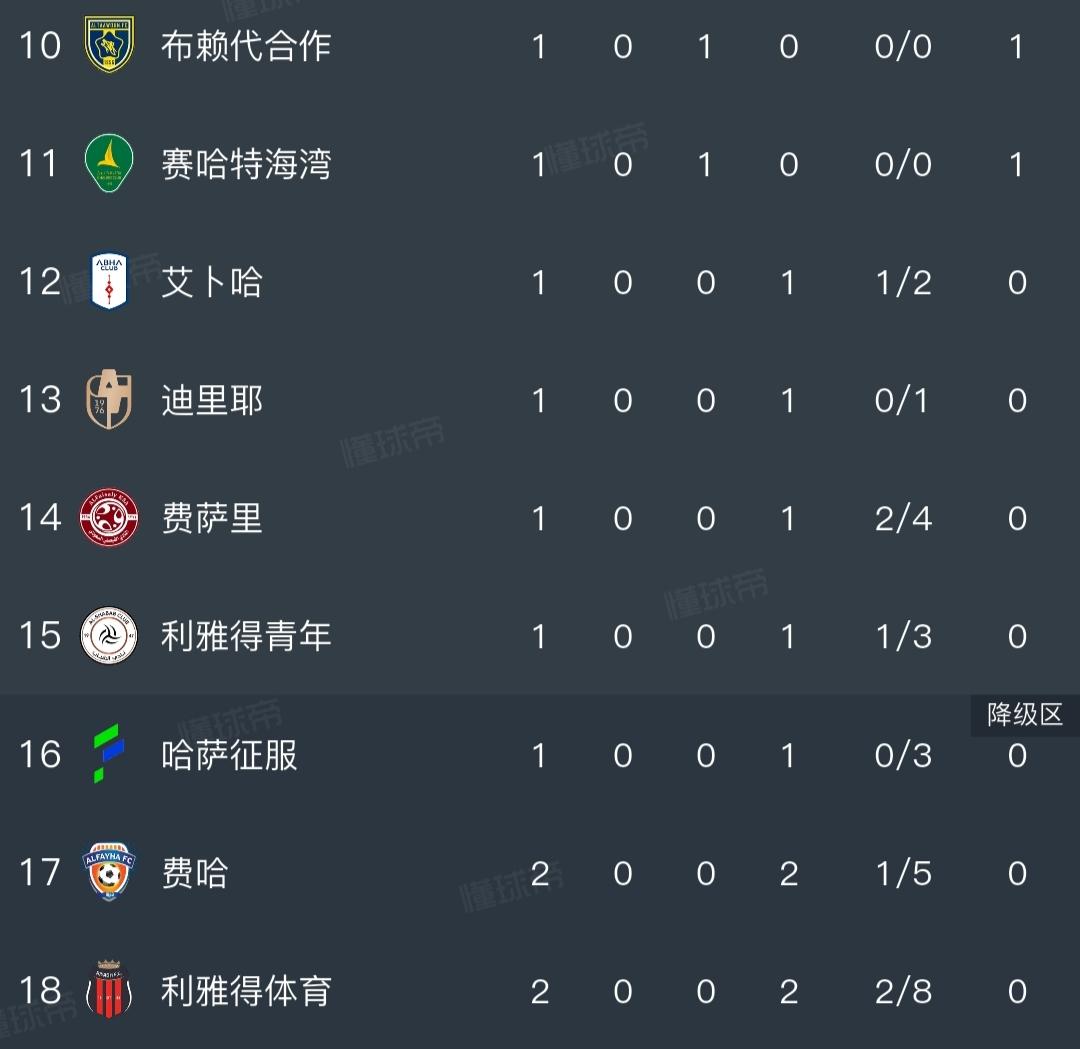Open the 布赖代合作 club crest
Screen dimensions: 1080x1049
click(x=109, y=45)
